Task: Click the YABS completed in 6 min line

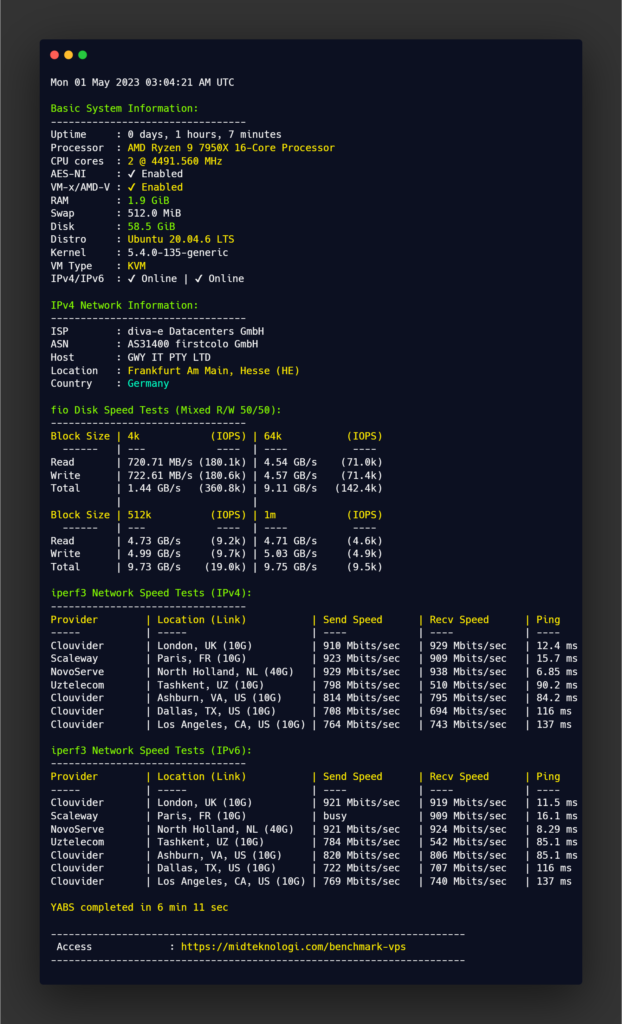Action: click(x=139, y=907)
